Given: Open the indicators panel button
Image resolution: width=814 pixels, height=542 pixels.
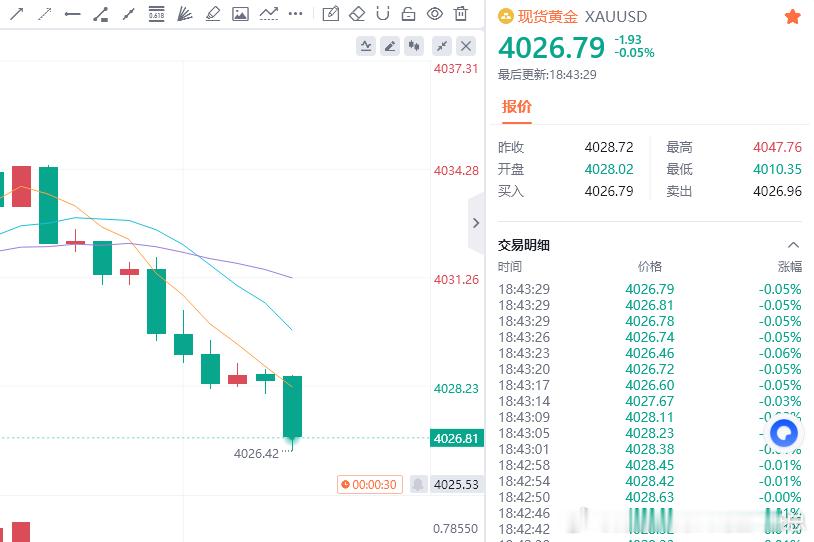Looking at the screenshot, I should 366,46.
